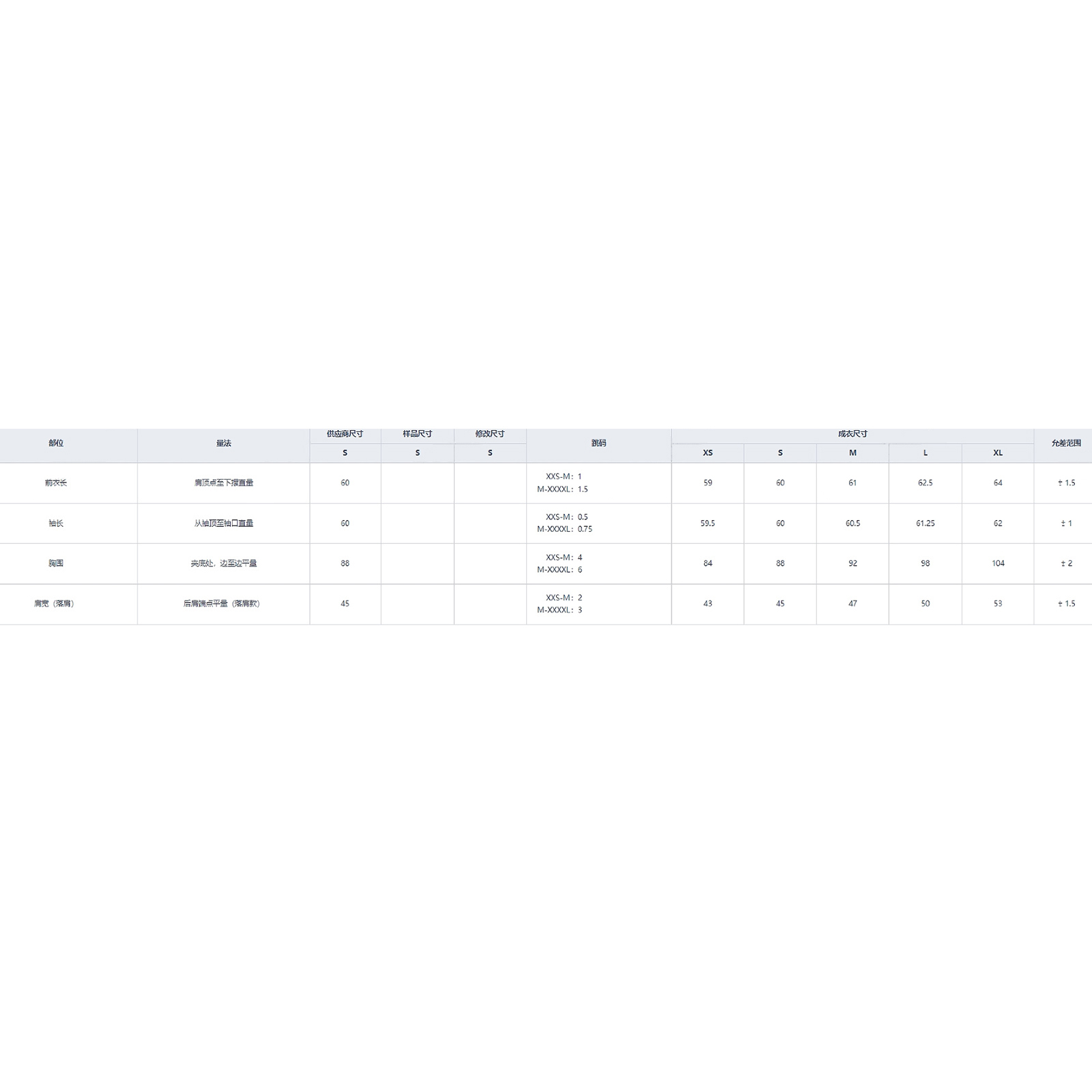Click the empty 样品尺寸 cell for 胸围

coord(418,564)
